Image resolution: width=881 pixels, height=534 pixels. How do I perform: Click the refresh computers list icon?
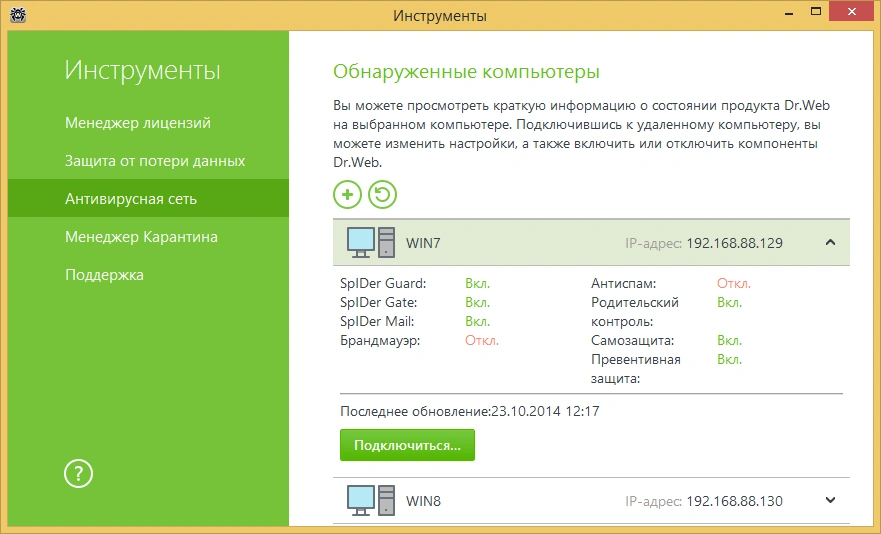(382, 194)
